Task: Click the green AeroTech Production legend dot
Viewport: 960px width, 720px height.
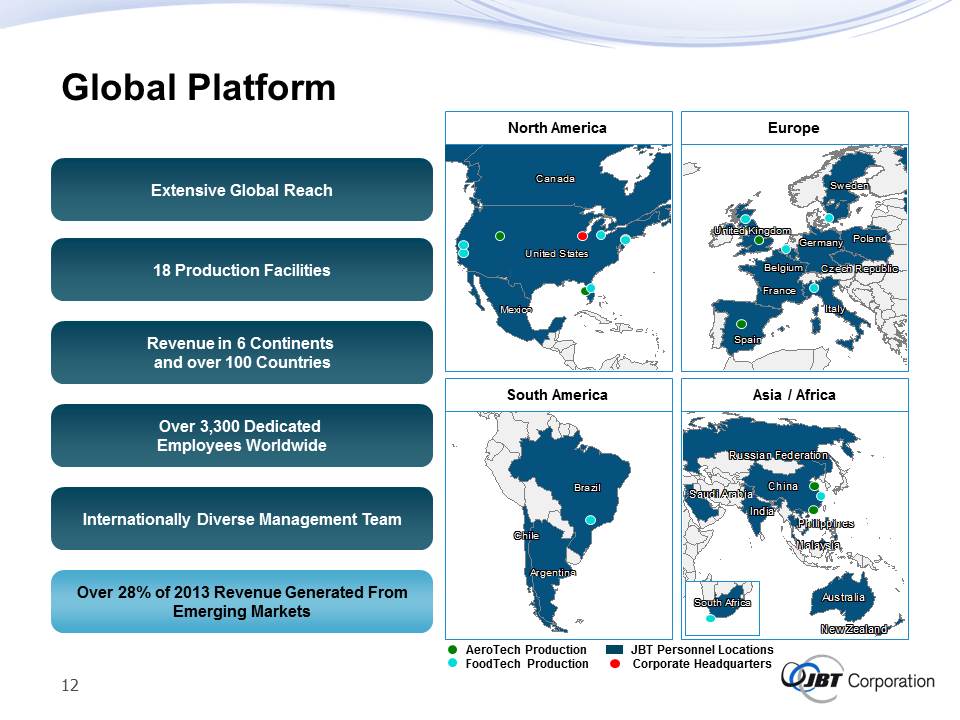Action: coord(454,650)
